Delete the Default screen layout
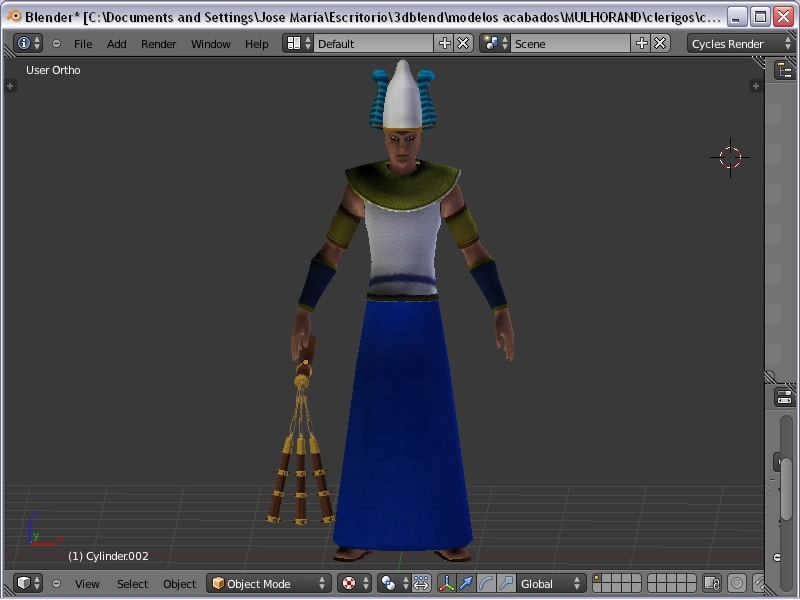800x600 pixels. [463, 43]
